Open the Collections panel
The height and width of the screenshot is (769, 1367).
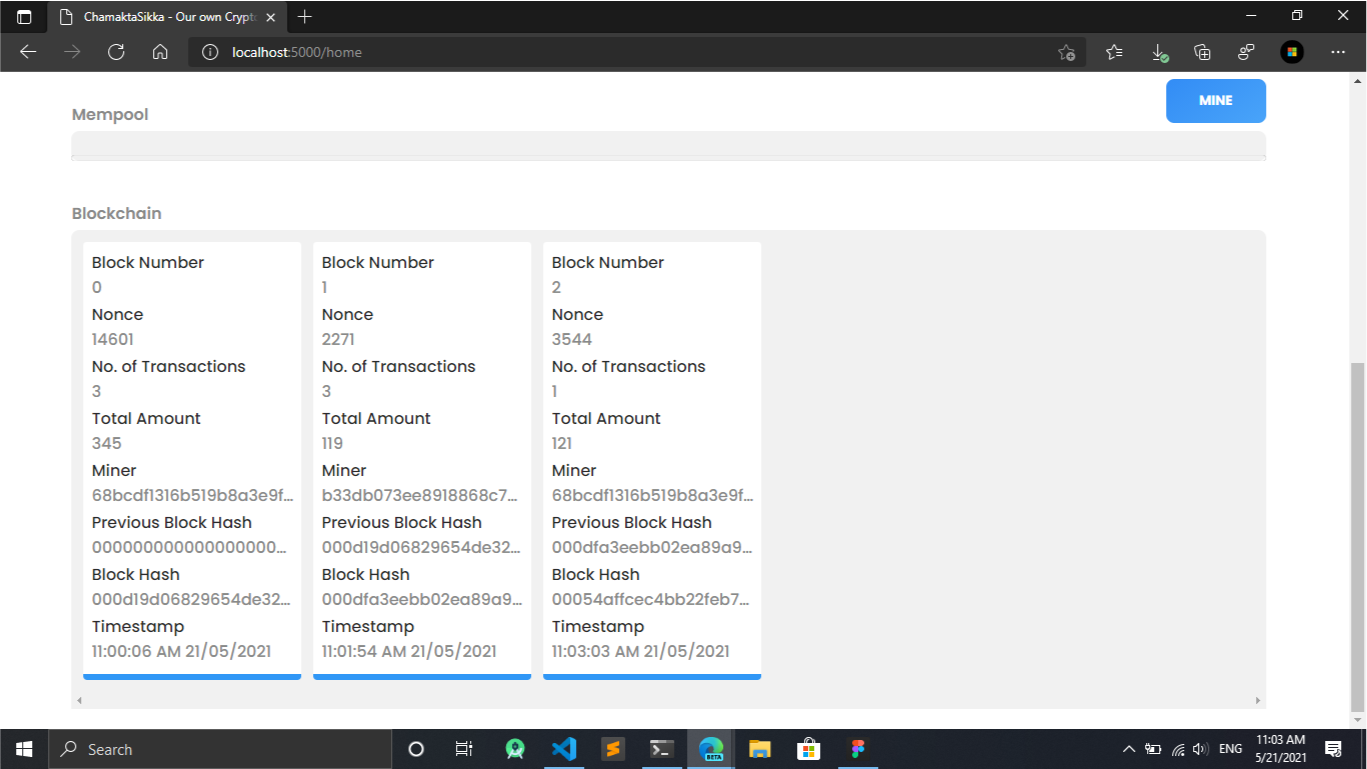click(1202, 52)
